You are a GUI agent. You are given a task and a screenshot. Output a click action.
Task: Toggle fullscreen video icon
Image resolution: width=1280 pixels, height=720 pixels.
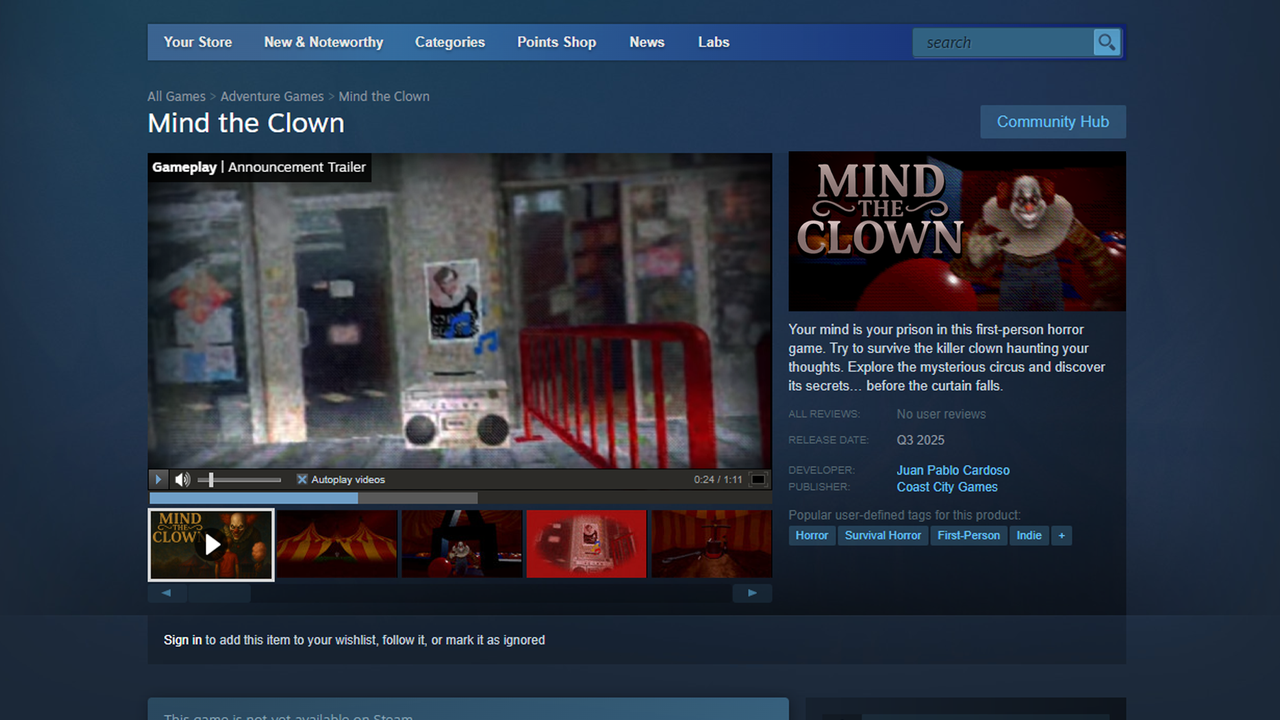pos(758,480)
